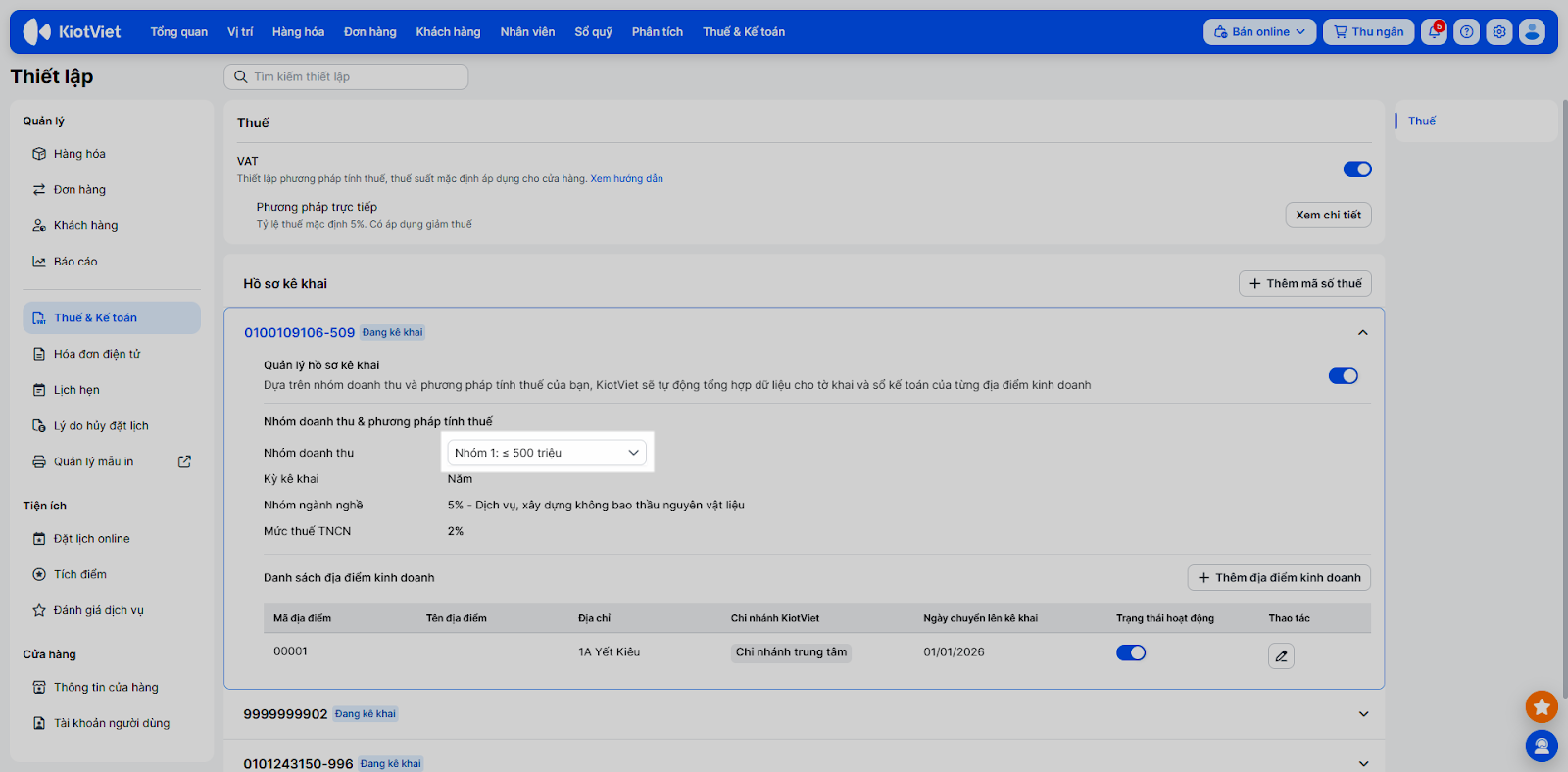
Task: Open external link icon beside Quản lý mẫu in
Action: [184, 461]
